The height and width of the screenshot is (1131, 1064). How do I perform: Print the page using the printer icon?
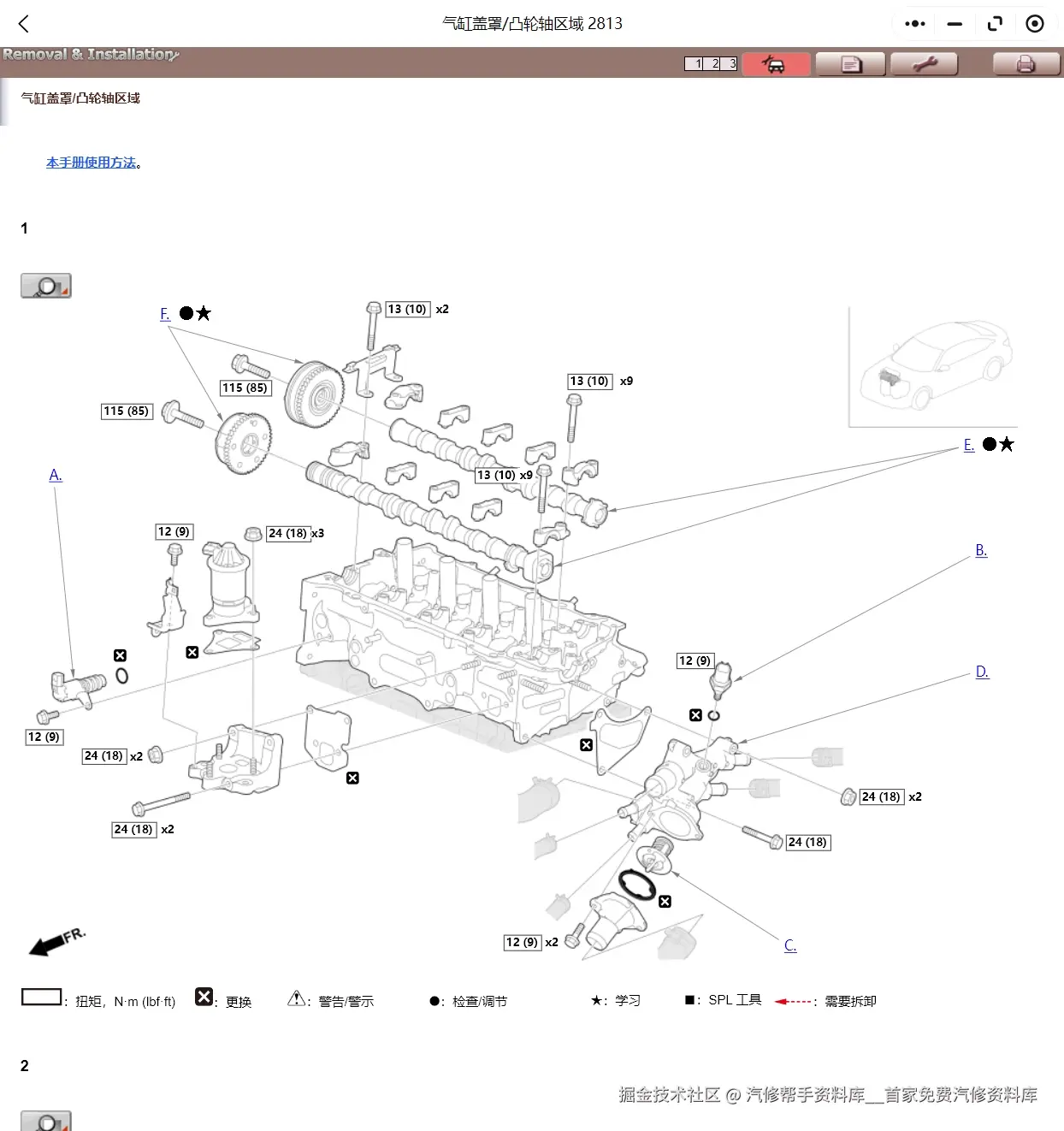coord(1023,63)
